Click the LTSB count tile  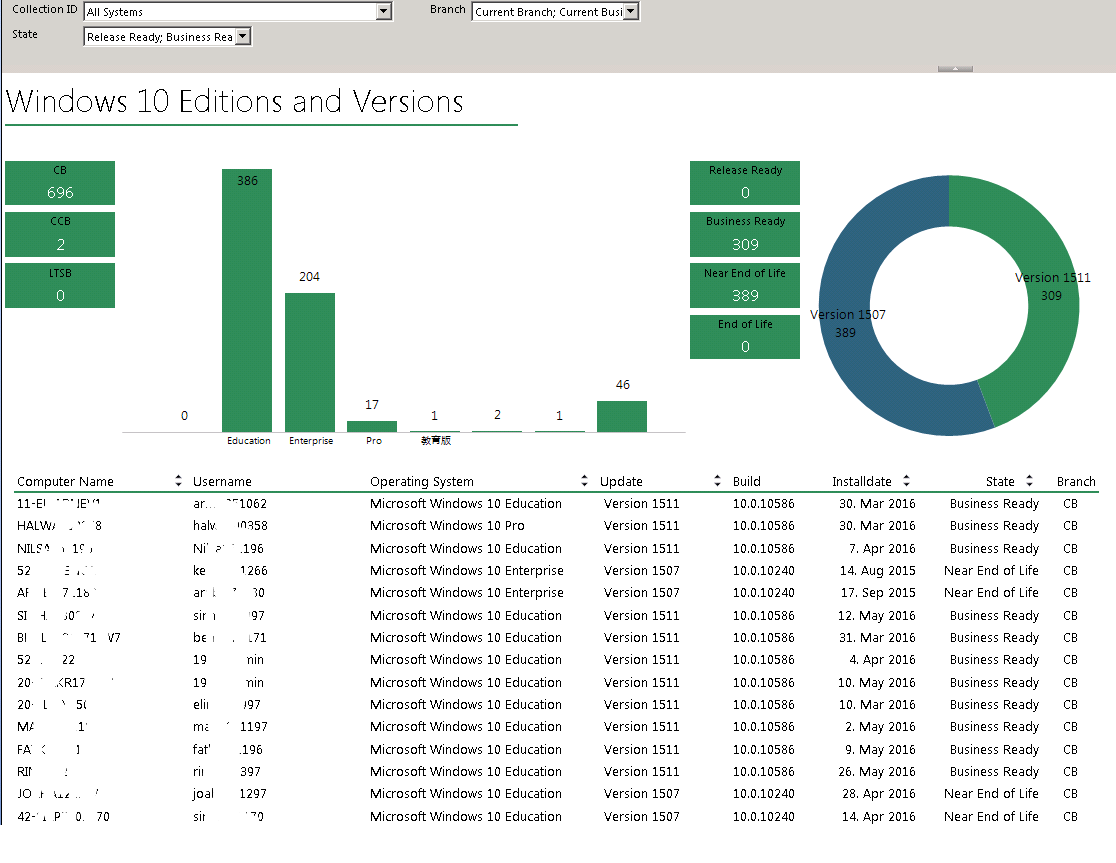coord(60,285)
